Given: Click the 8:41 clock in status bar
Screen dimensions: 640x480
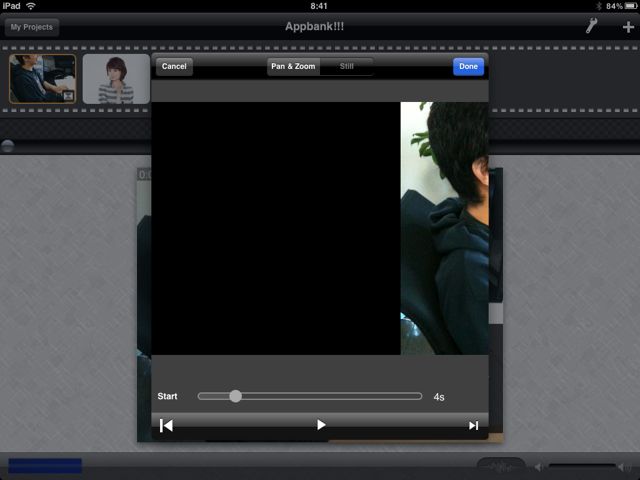Looking at the screenshot, I should [x=319, y=6].
